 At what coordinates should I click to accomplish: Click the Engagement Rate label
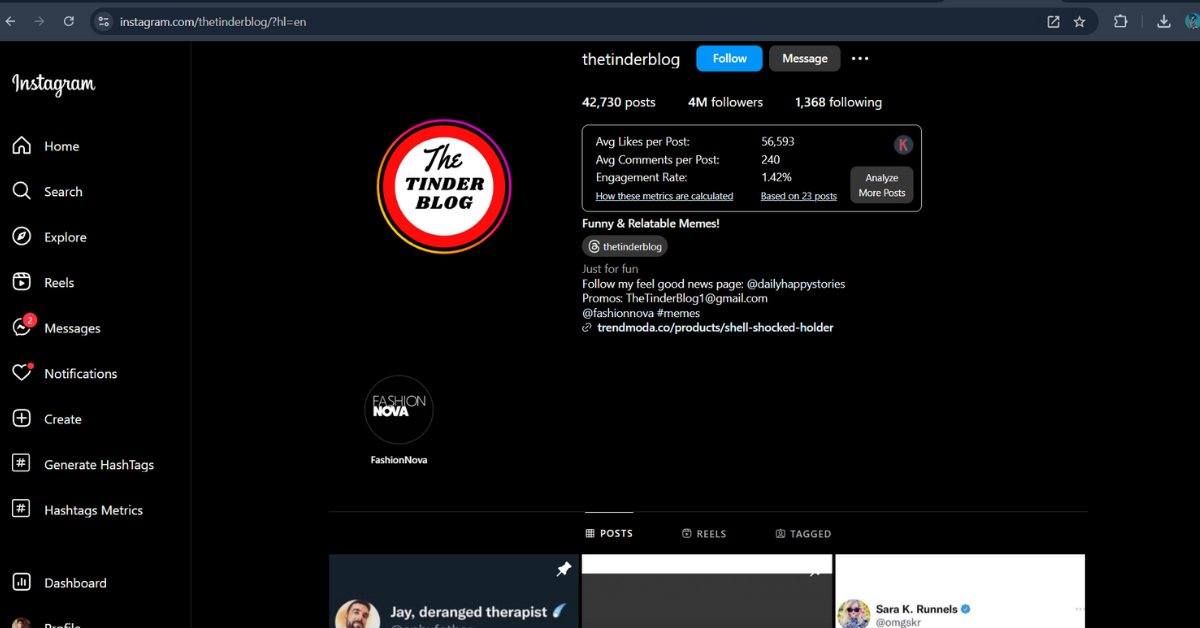coord(641,177)
